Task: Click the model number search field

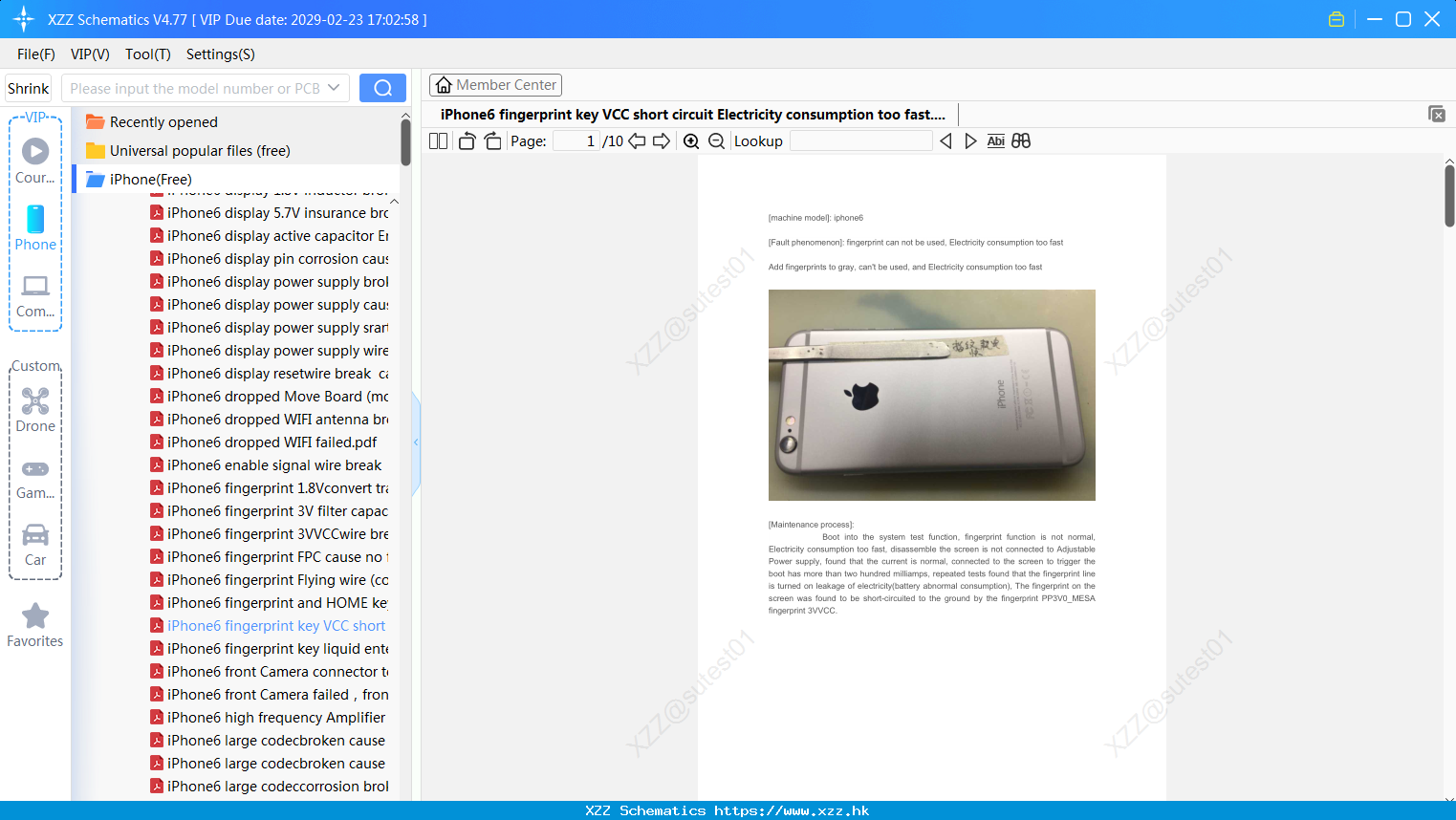Action: [194, 88]
